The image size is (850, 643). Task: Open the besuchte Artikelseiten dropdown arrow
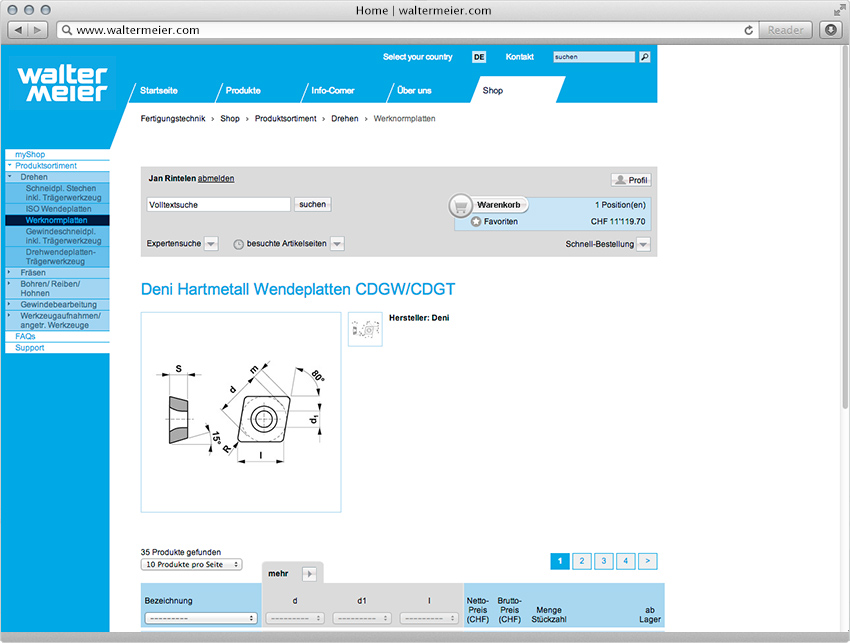tap(337, 244)
